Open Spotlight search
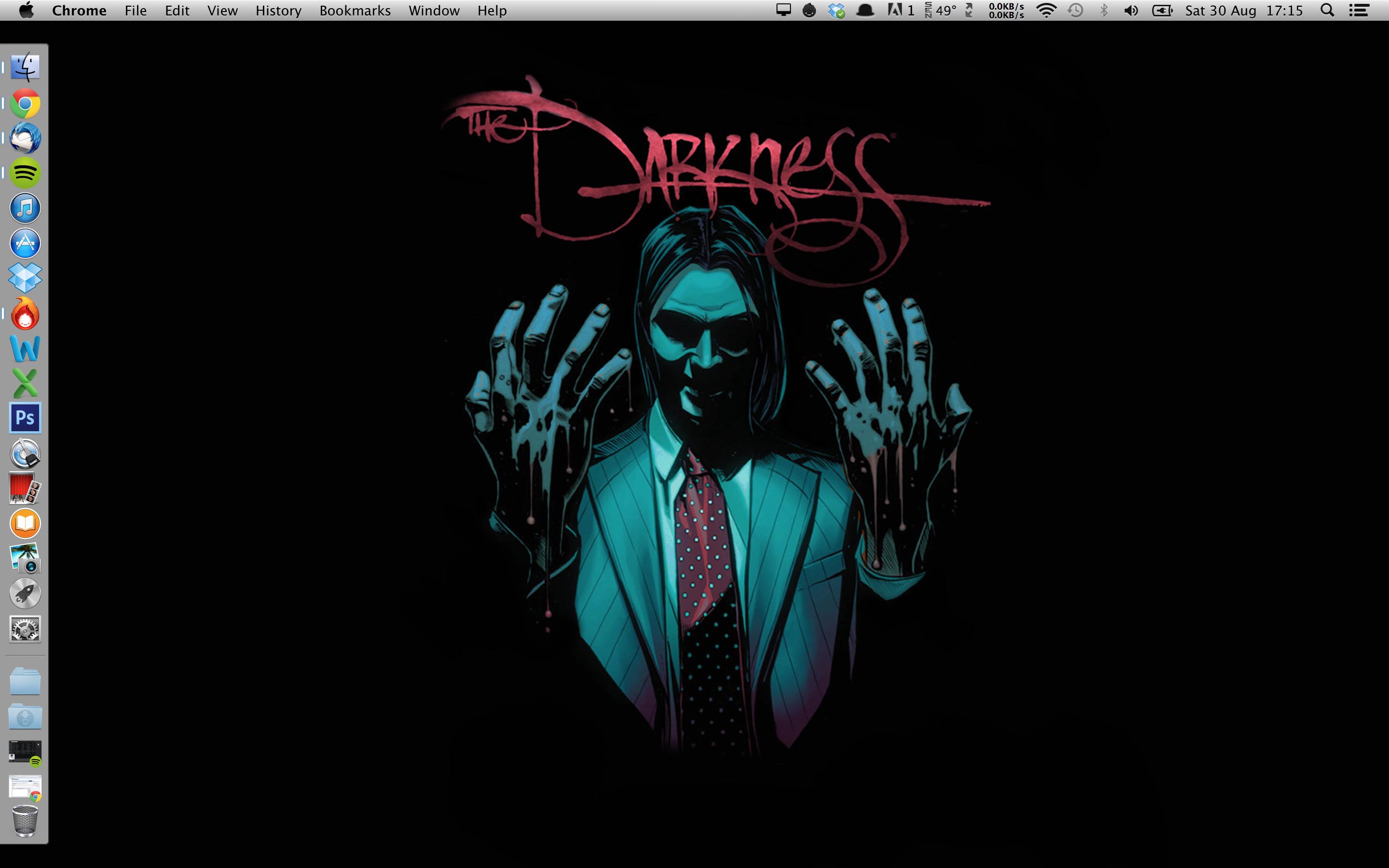Image resolution: width=1389 pixels, height=868 pixels. pyautogui.click(x=1327, y=10)
